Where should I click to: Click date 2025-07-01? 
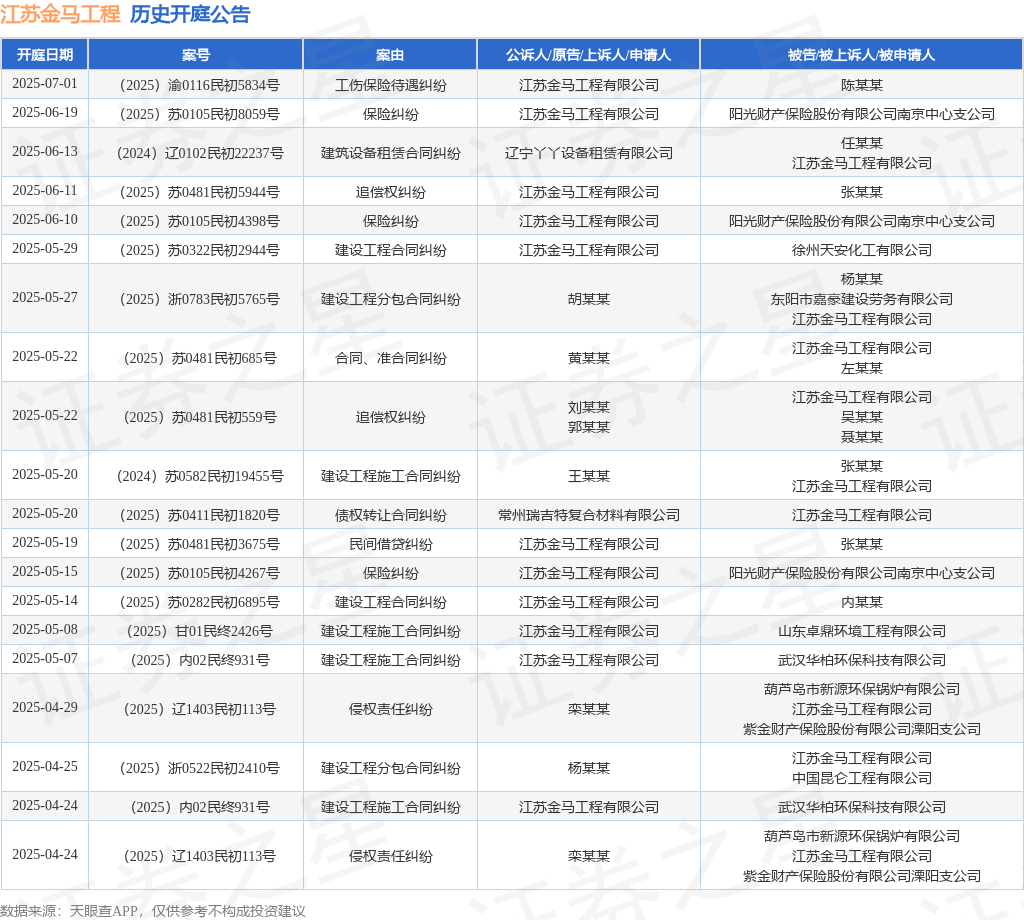(x=44, y=84)
